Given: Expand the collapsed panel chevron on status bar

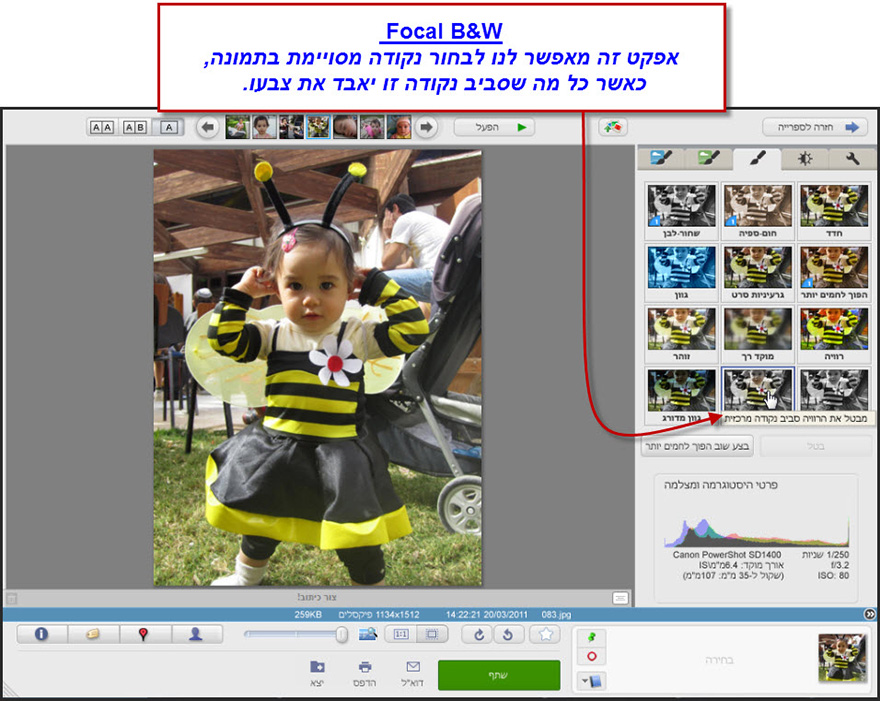Looking at the screenshot, I should click(870, 612).
